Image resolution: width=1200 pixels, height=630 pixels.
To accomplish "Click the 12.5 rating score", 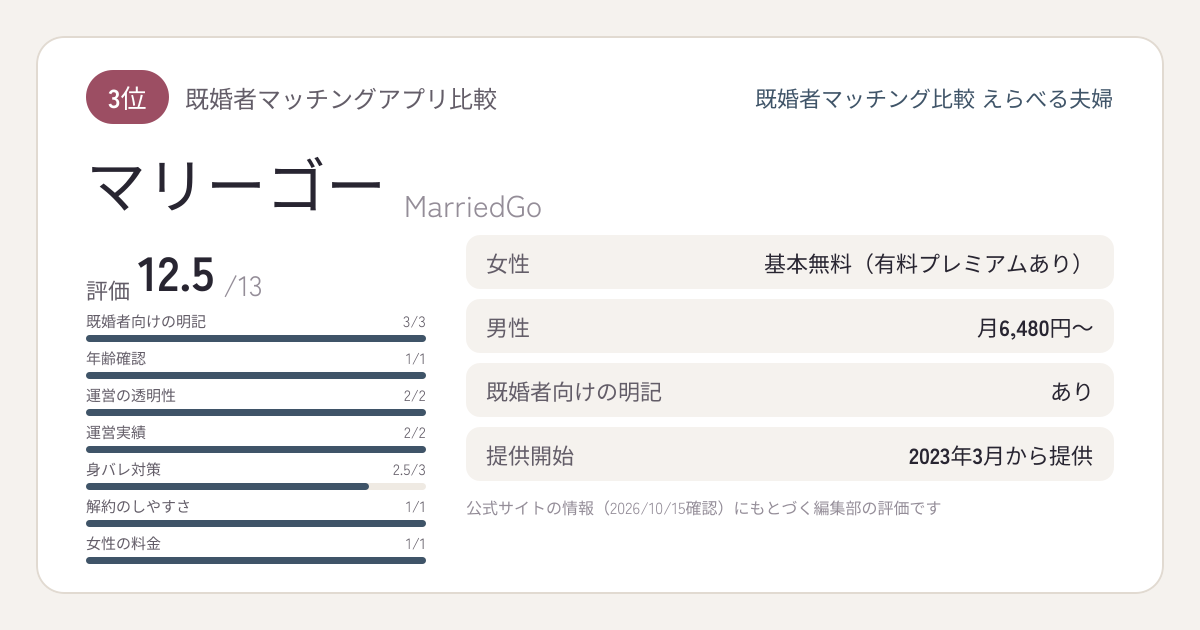I will 175,275.
